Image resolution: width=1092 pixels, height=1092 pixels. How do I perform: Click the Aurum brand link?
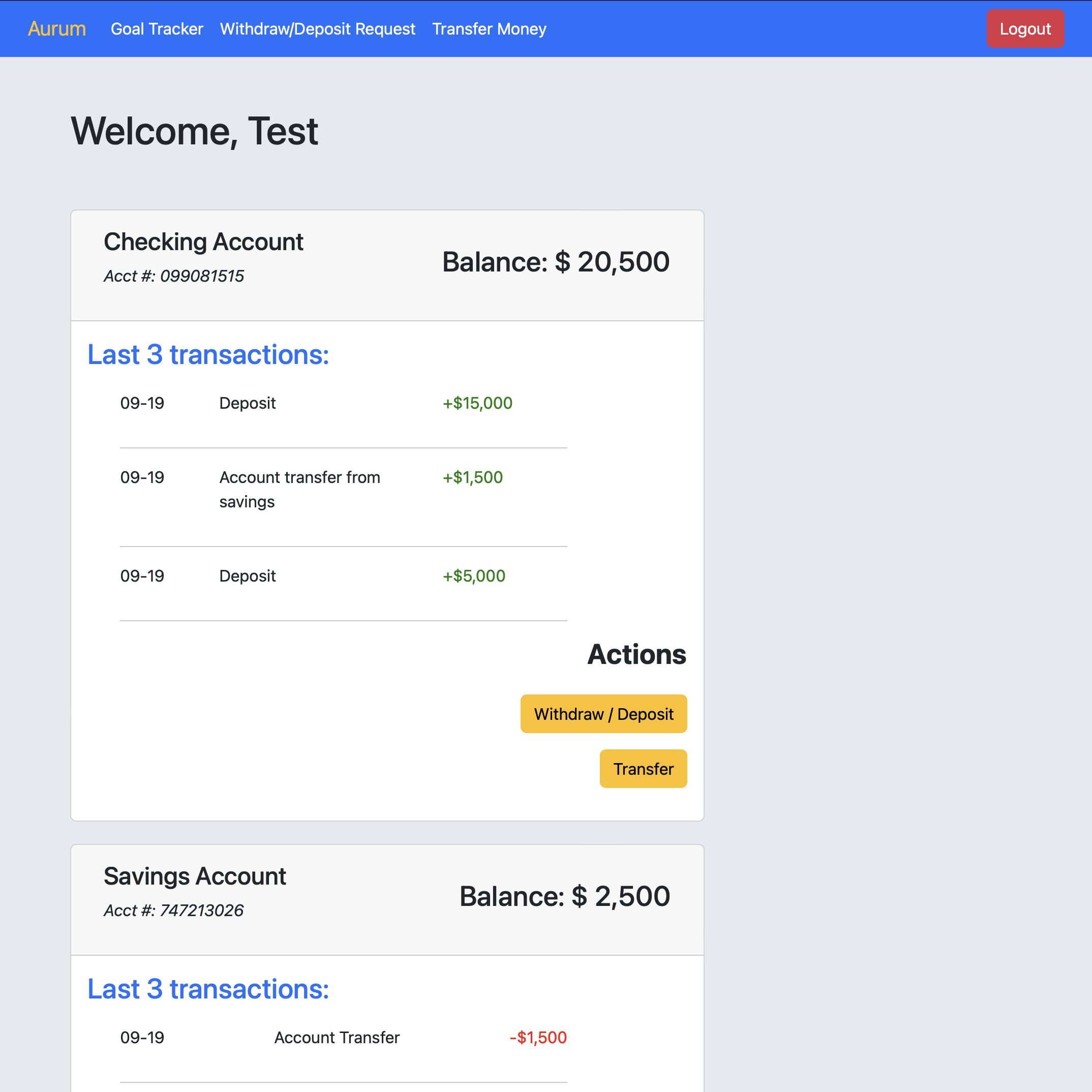point(56,29)
